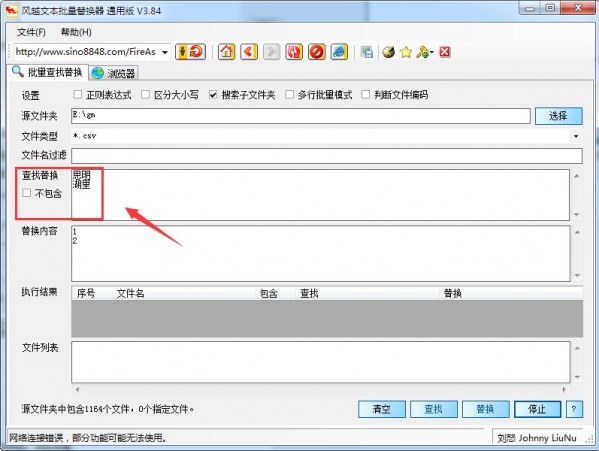Uncheck the 搜索子文件夹 checkbox
Viewport: 599px width, 451px height.
point(213,94)
